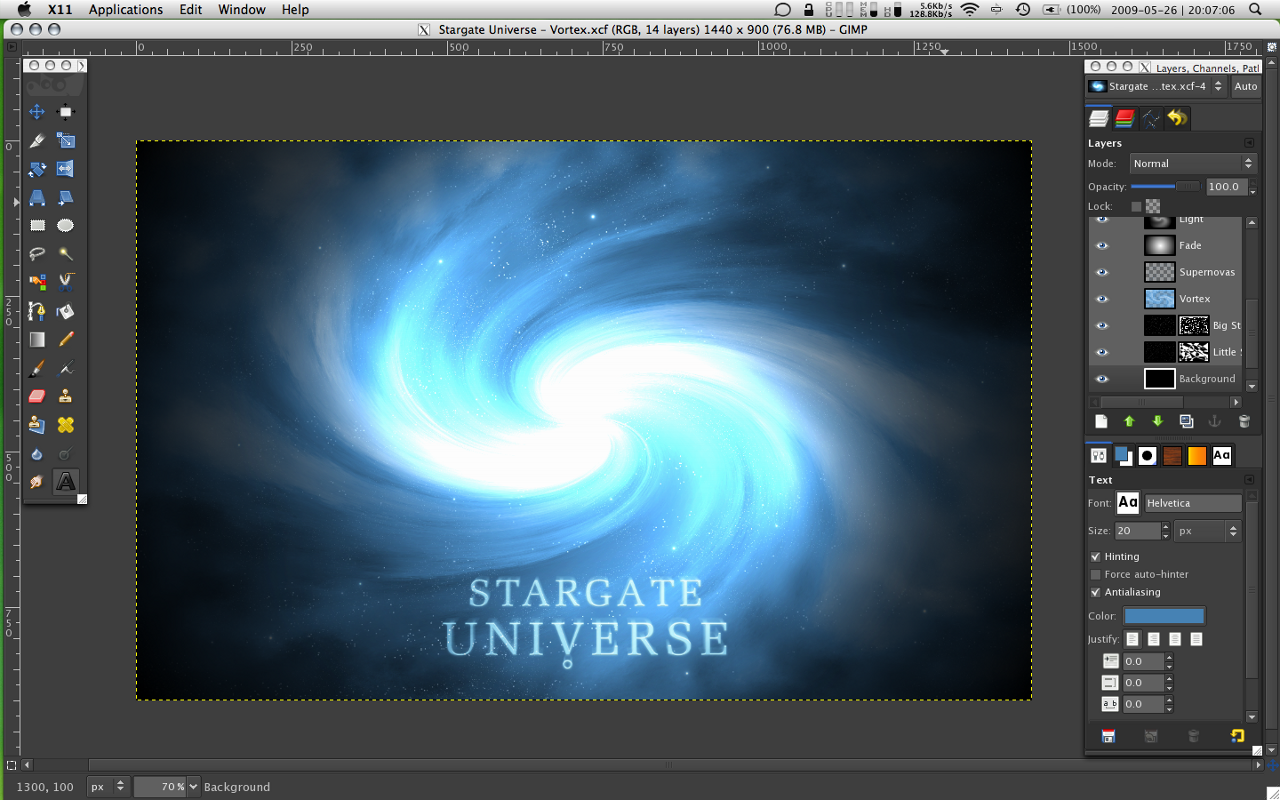Select the Pencil tool
This screenshot has height=800, width=1280.
pyautogui.click(x=66, y=340)
